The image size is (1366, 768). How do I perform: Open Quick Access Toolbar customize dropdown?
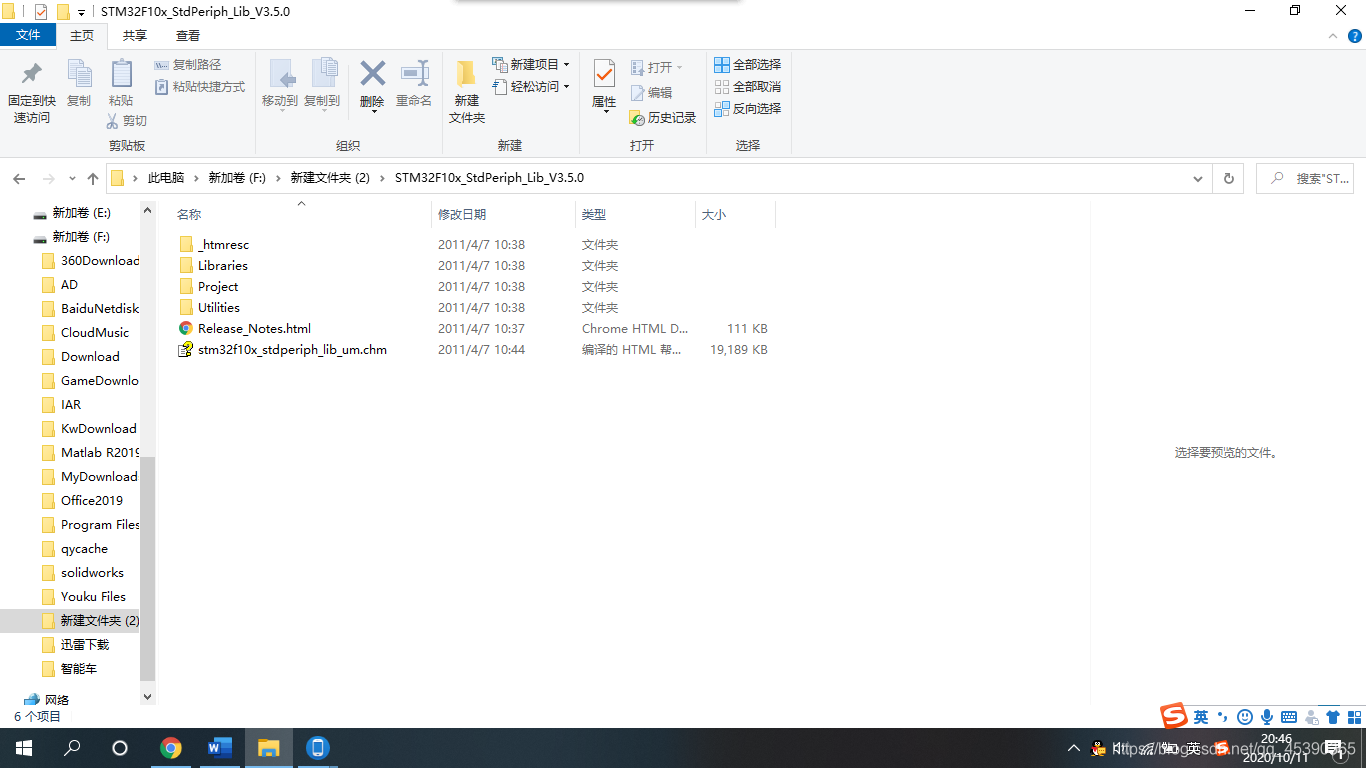click(81, 12)
